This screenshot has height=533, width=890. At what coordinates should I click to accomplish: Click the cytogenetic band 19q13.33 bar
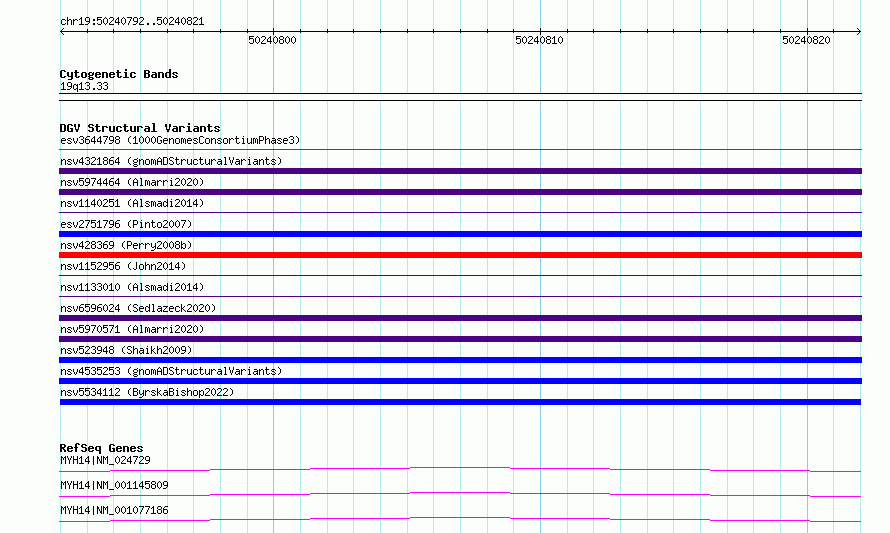click(x=460, y=97)
